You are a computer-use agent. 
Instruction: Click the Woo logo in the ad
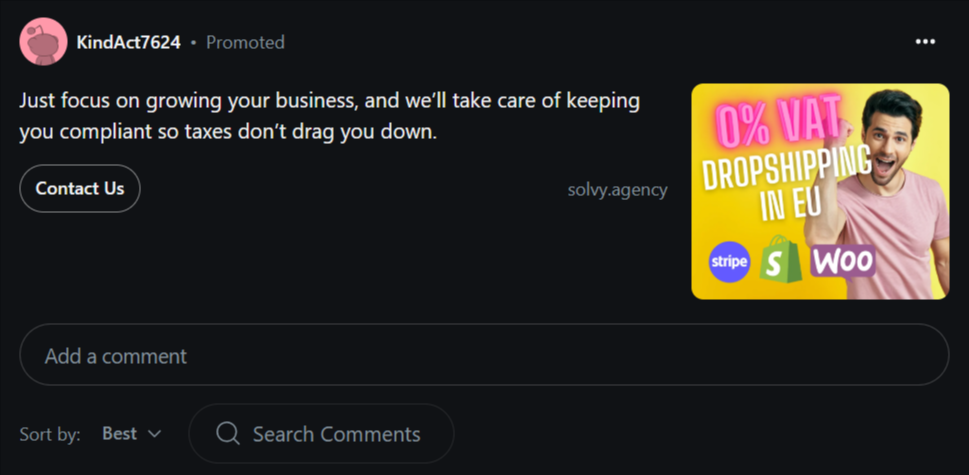coord(843,261)
